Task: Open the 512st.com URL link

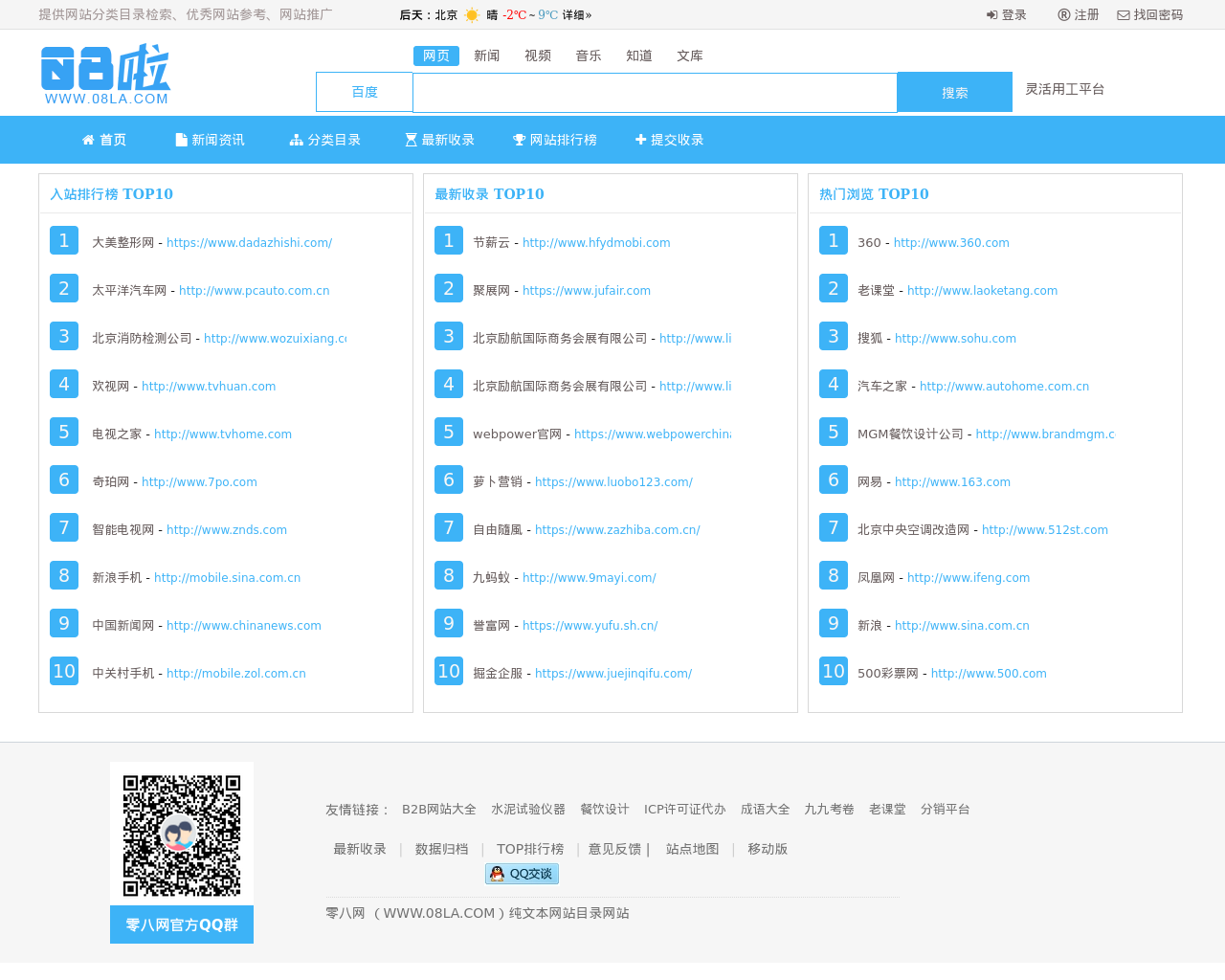Action: pyautogui.click(x=1045, y=530)
